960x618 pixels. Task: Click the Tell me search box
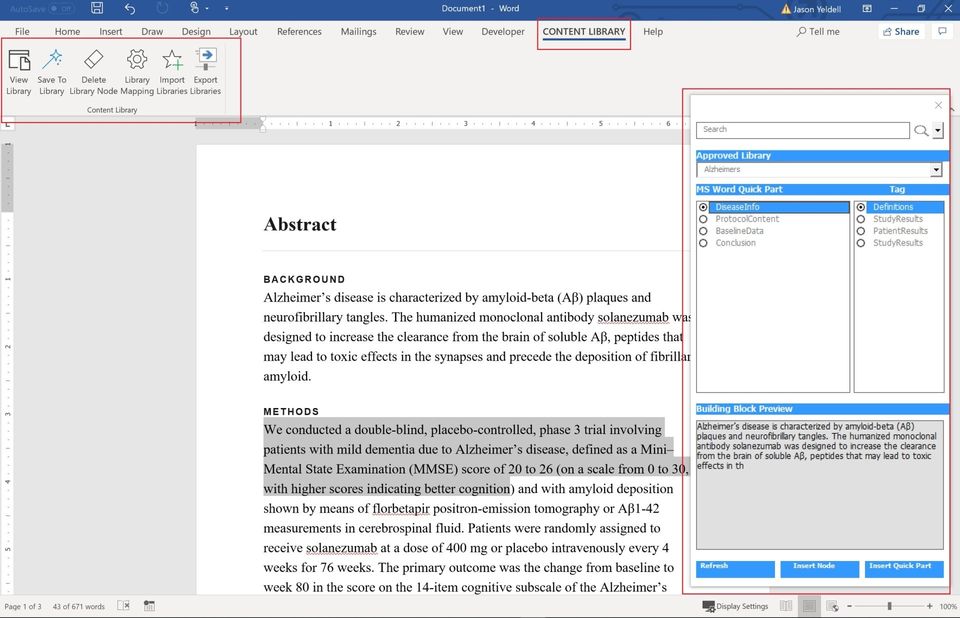(x=818, y=31)
